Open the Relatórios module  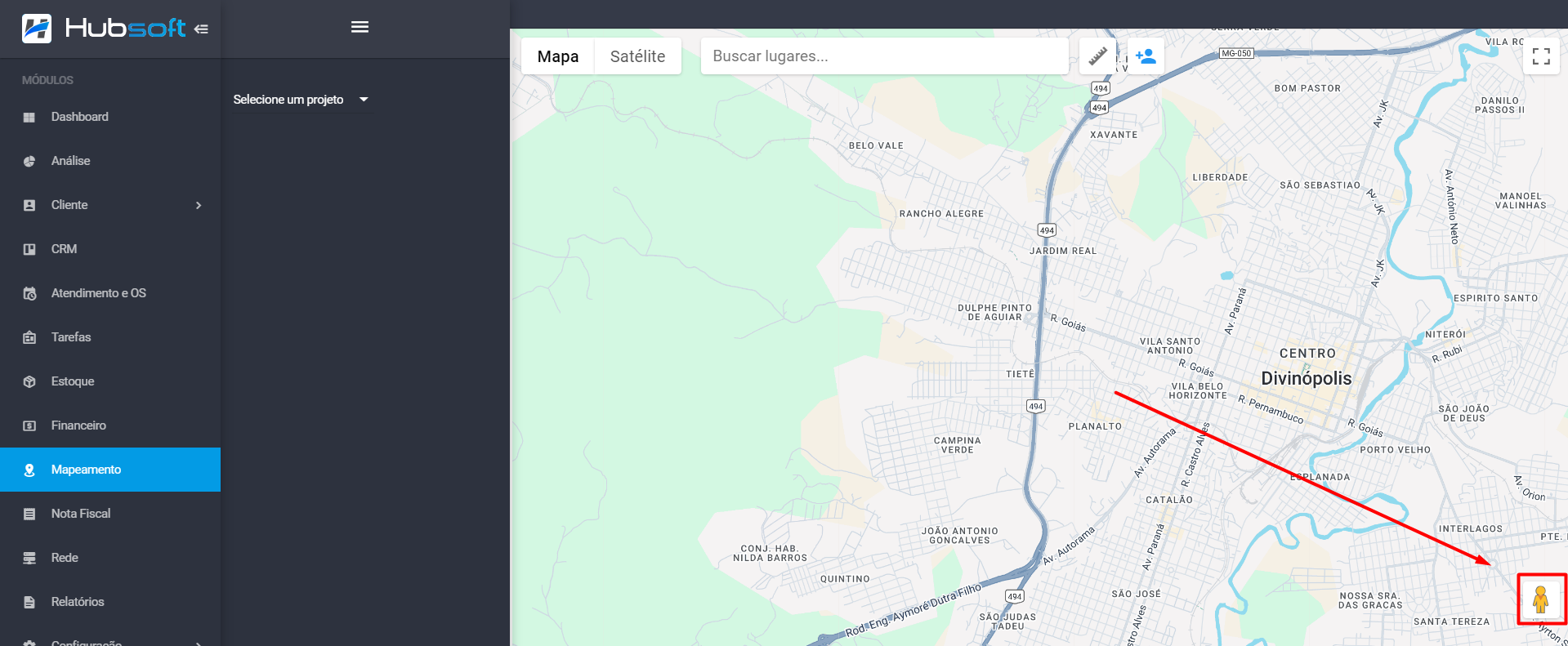pyautogui.click(x=110, y=602)
